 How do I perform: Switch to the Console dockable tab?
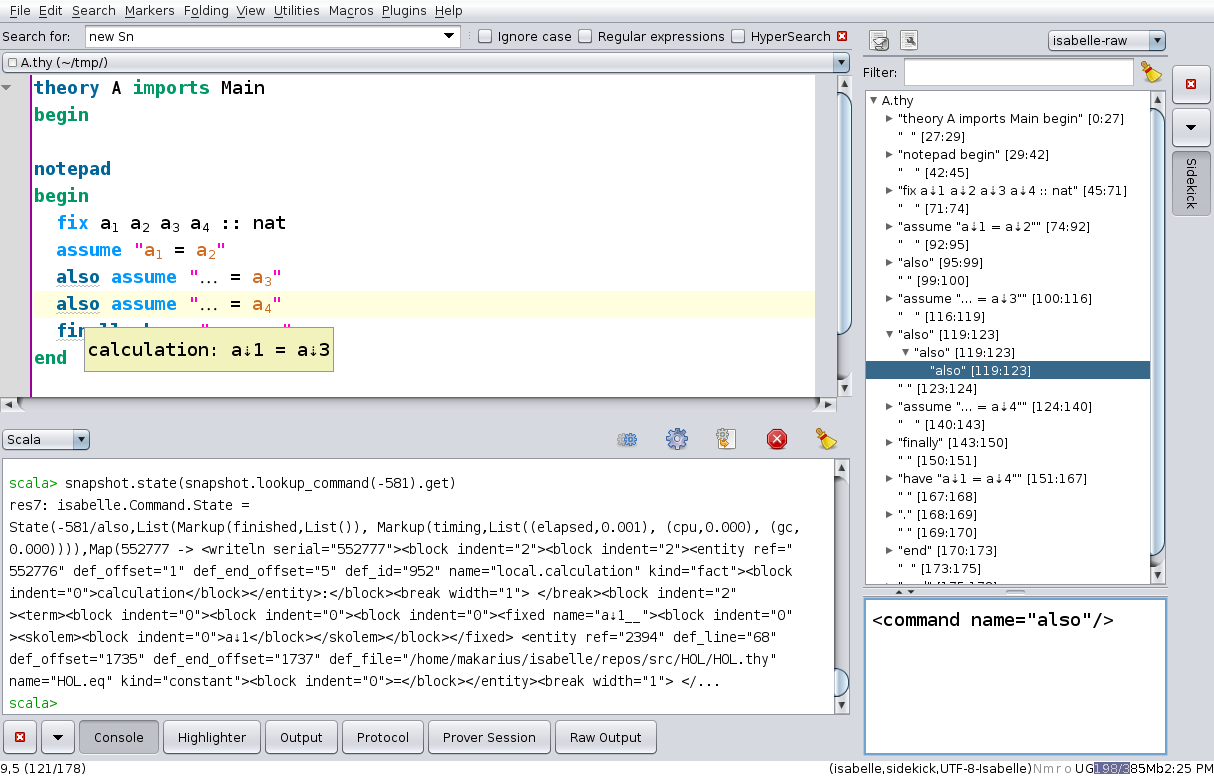pos(119,737)
